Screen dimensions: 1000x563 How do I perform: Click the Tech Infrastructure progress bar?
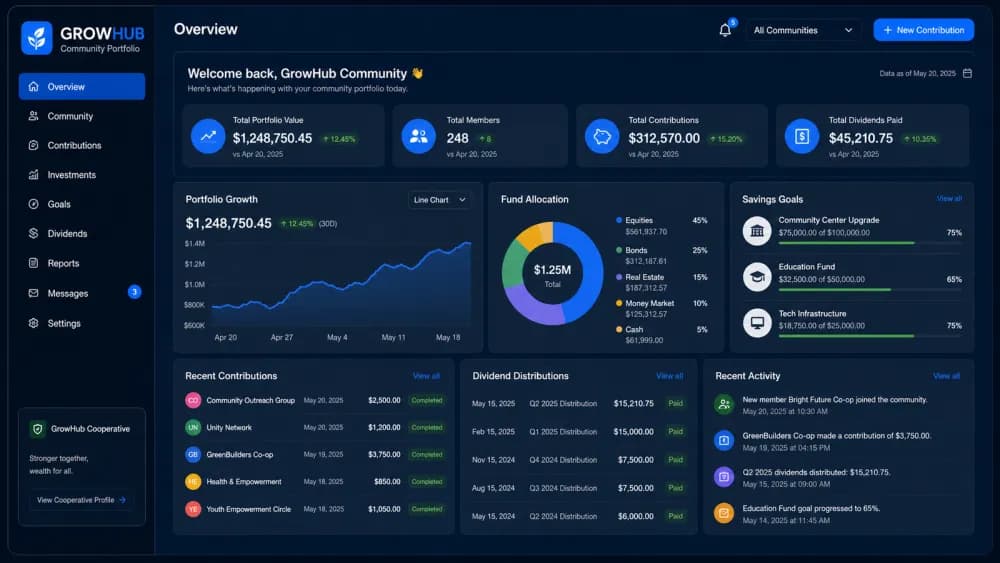tap(870, 336)
